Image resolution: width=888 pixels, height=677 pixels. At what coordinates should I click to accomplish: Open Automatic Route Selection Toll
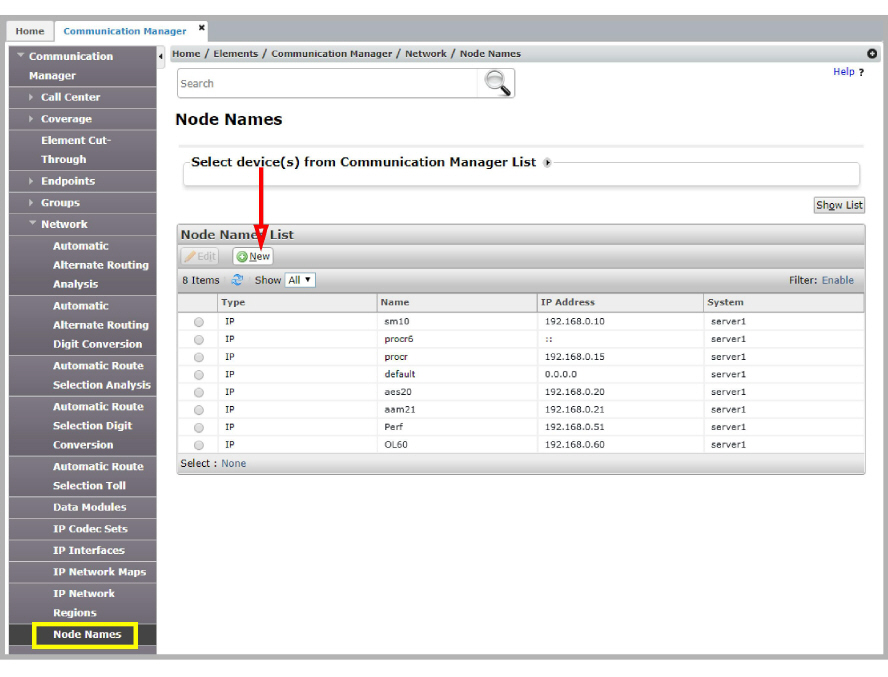(83, 476)
